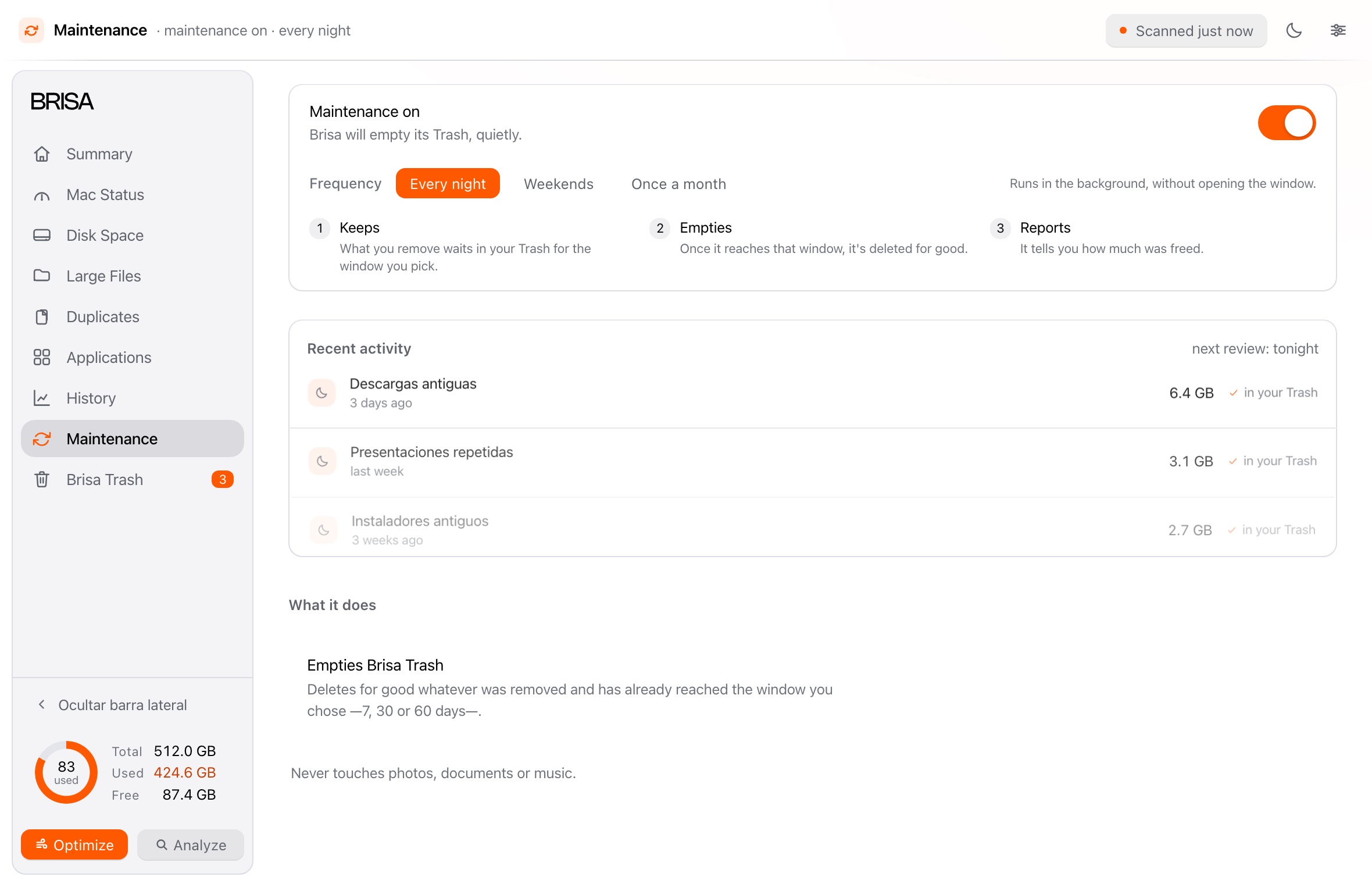The image size is (1372, 884).
Task: Open the Summary section
Action: (133, 154)
